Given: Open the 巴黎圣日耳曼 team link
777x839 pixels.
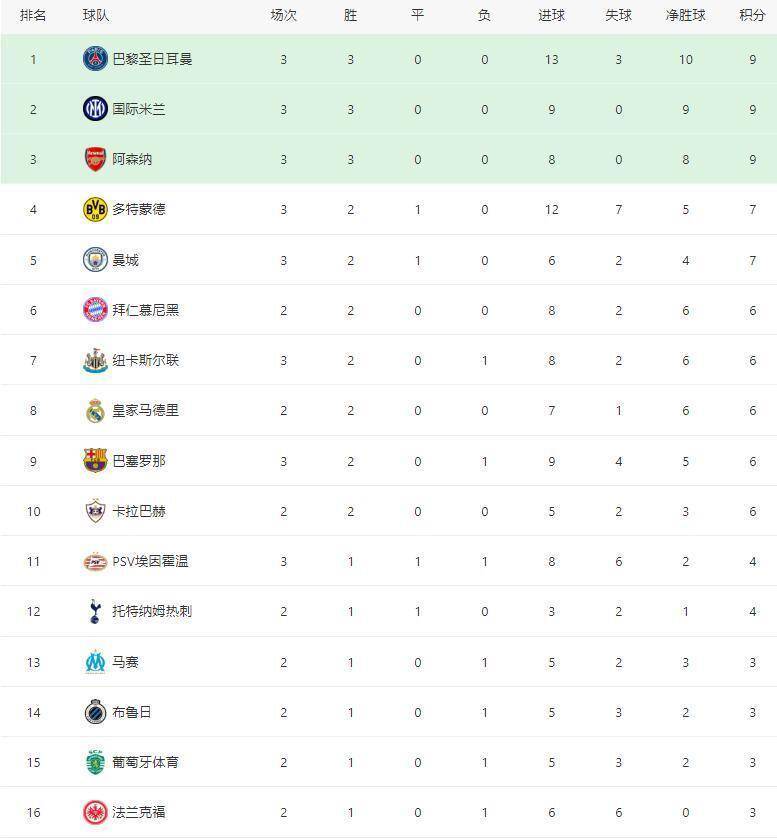Looking at the screenshot, I should [x=152, y=59].
